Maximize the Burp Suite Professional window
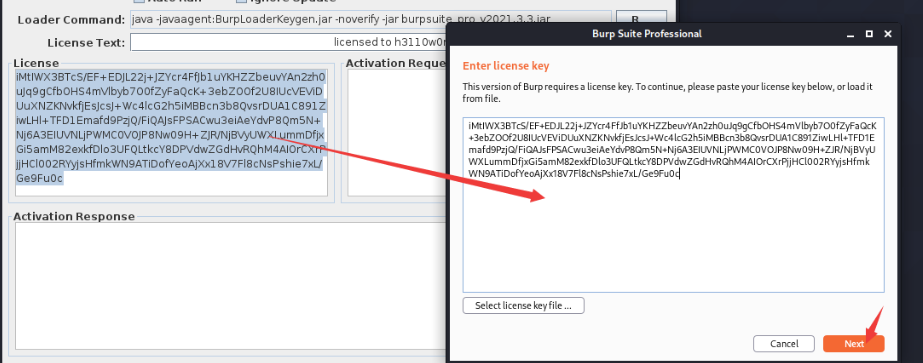The height and width of the screenshot is (363, 923). (869, 34)
